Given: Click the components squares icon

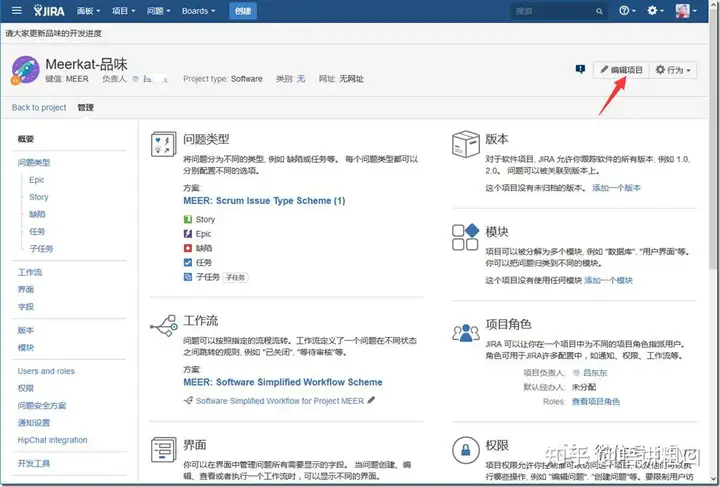Looking at the screenshot, I should pyautogui.click(x=465, y=237).
